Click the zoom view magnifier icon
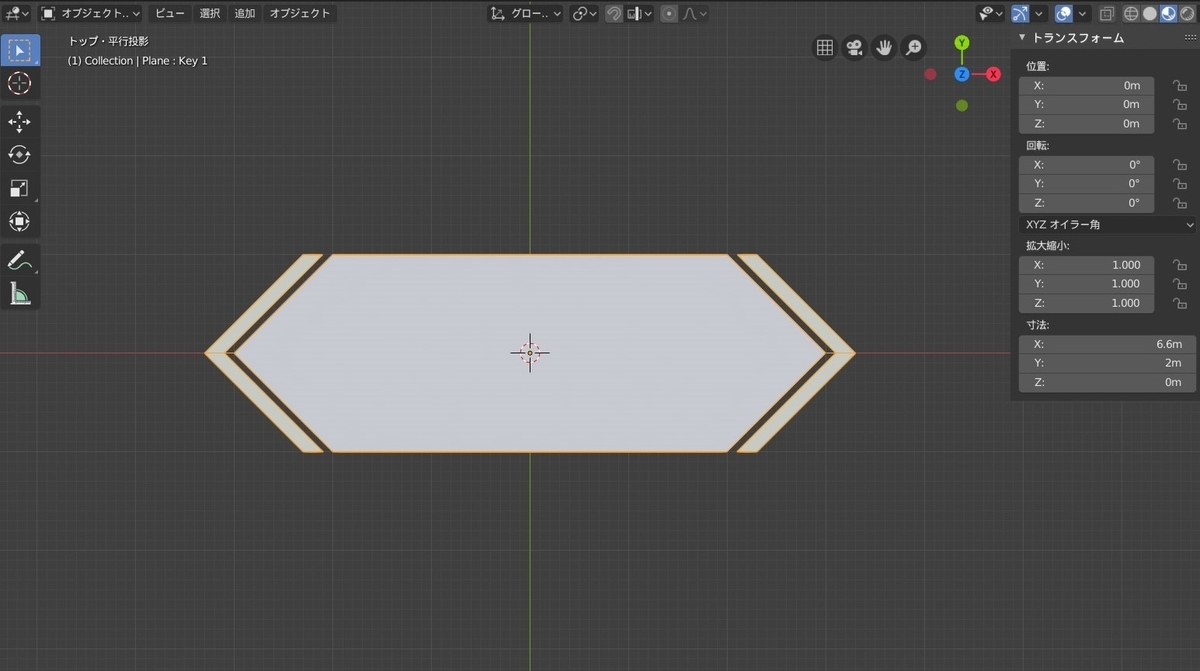 coord(913,47)
